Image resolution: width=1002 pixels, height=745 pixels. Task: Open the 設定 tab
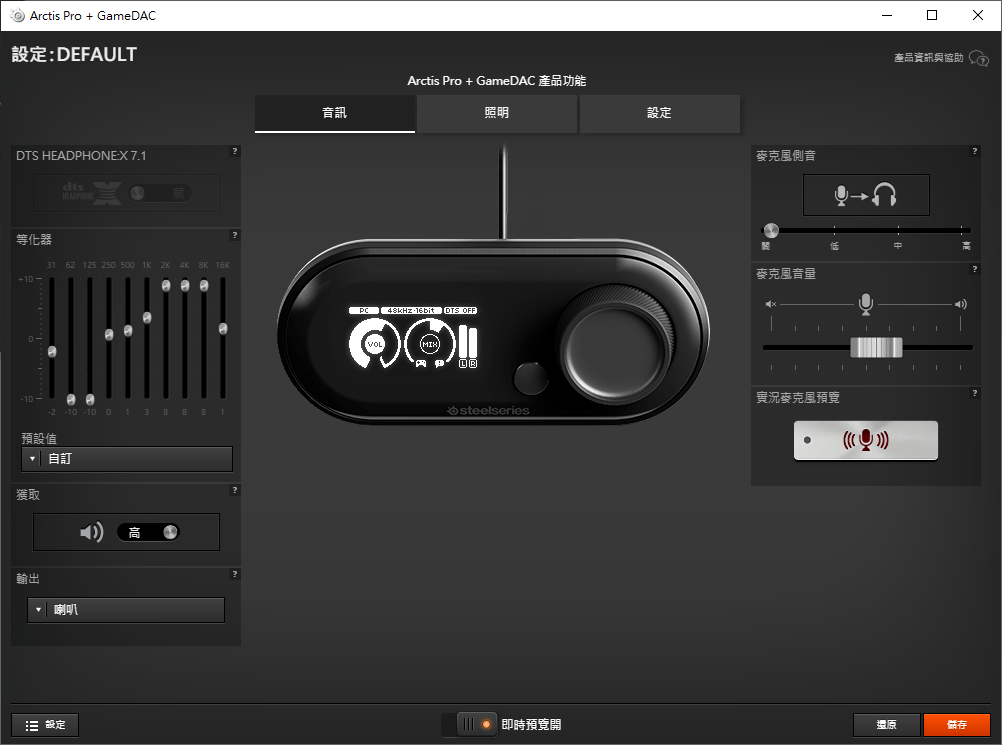pos(659,113)
